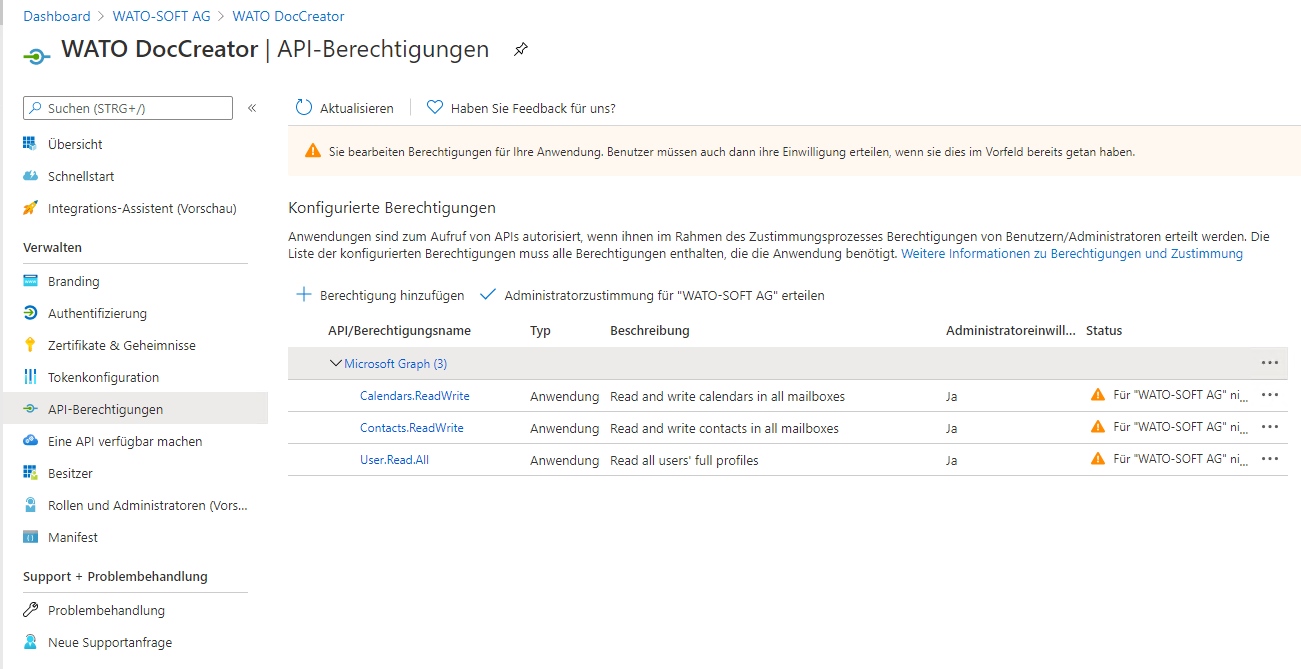Screen dimensions: 1301x669
Task: Click the pin icon beside the page title
Action: pyautogui.click(x=520, y=50)
